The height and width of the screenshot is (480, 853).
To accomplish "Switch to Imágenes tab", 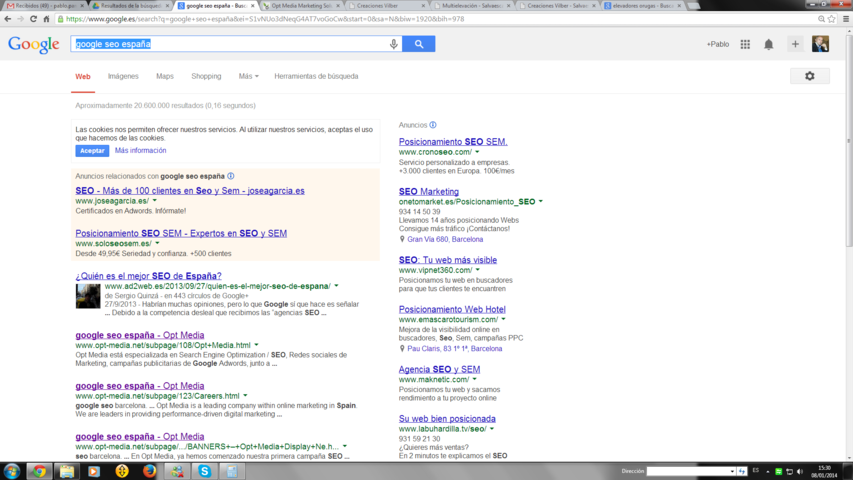I will coord(123,76).
